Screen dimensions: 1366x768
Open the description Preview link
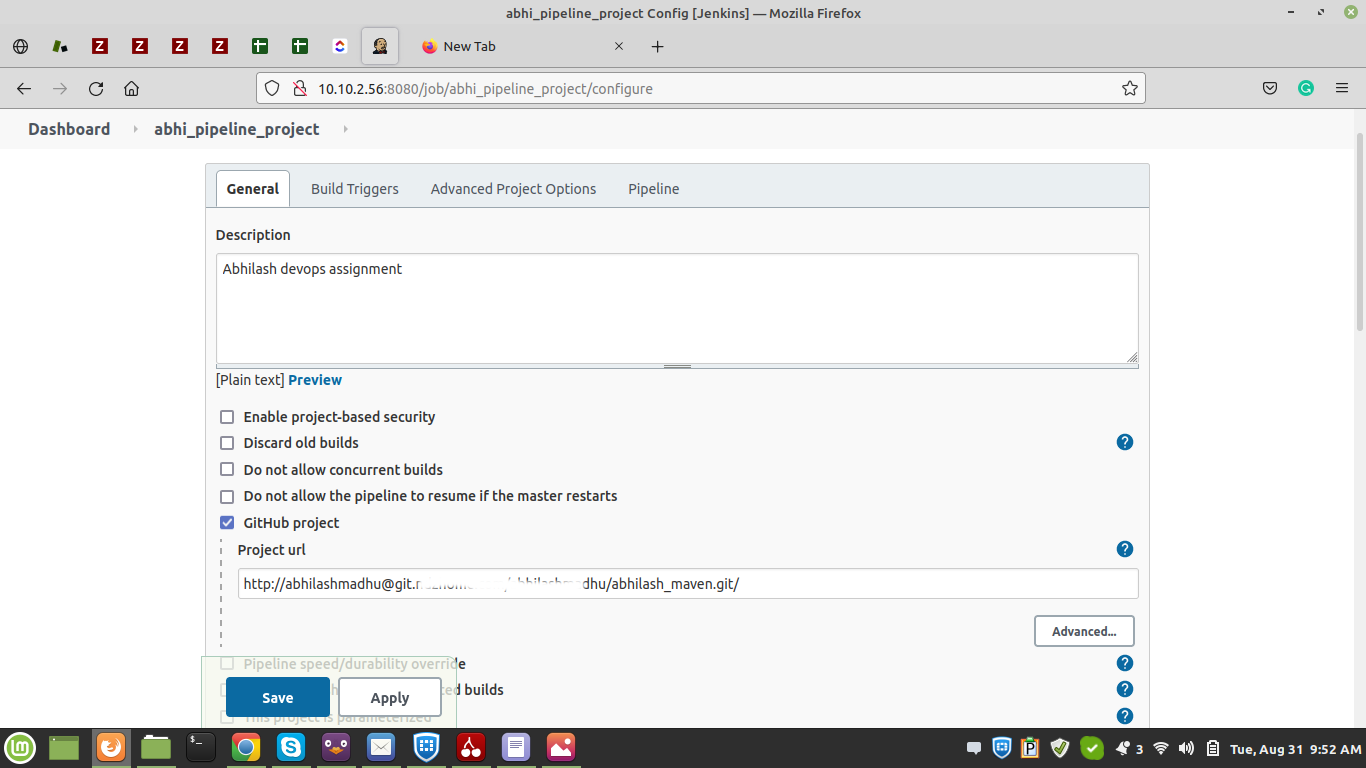pyautogui.click(x=315, y=380)
